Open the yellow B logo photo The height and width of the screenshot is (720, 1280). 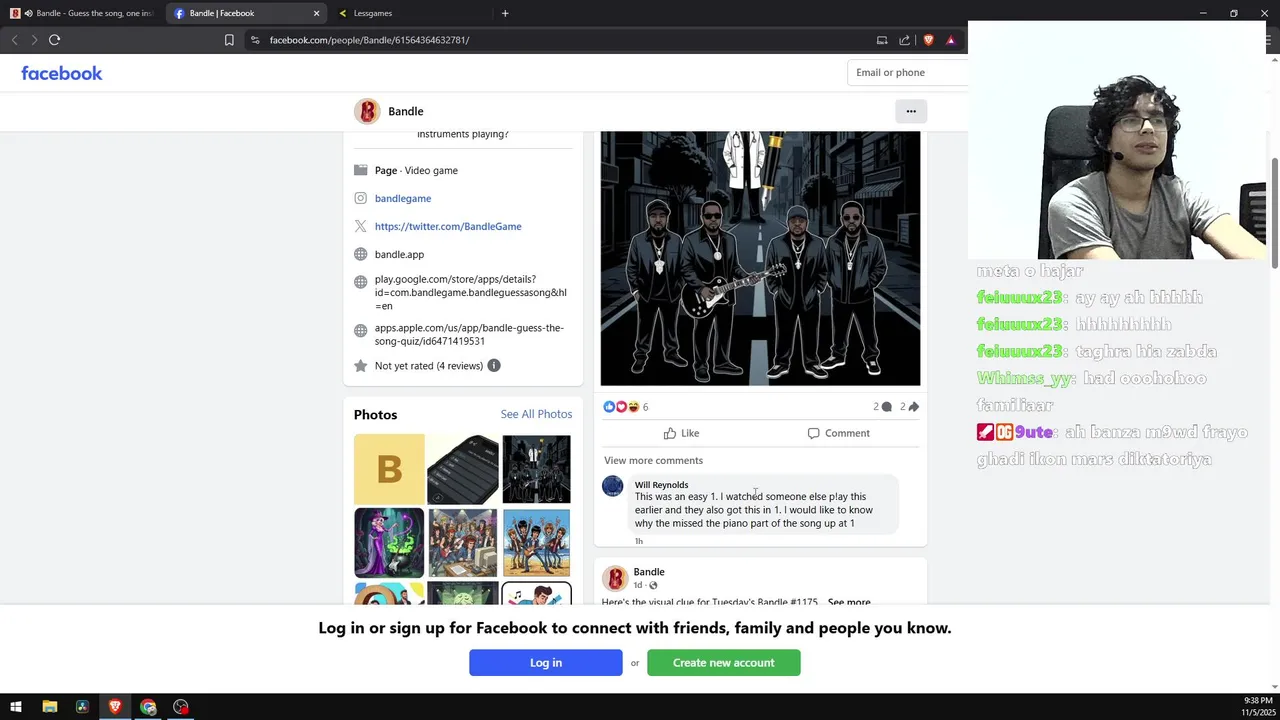click(x=389, y=469)
